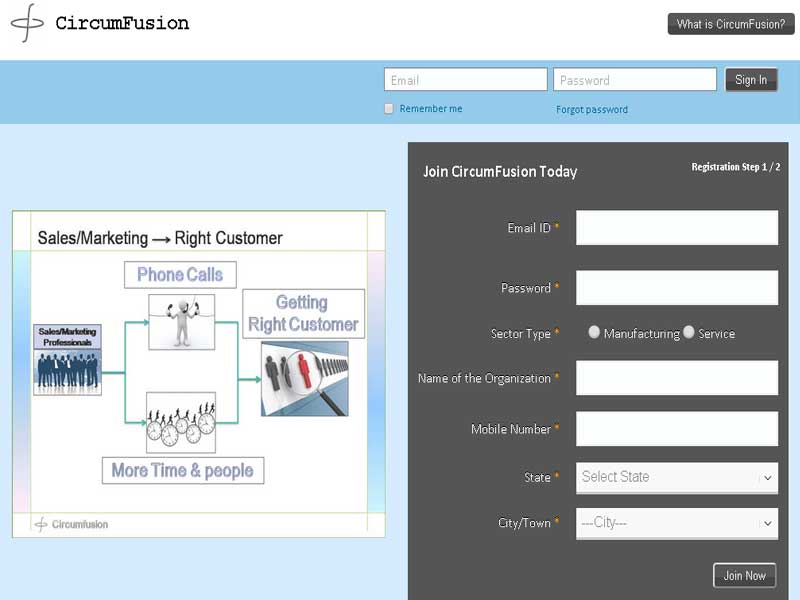The width and height of the screenshot is (800, 600).
Task: Click the registration Password field
Action: click(677, 288)
